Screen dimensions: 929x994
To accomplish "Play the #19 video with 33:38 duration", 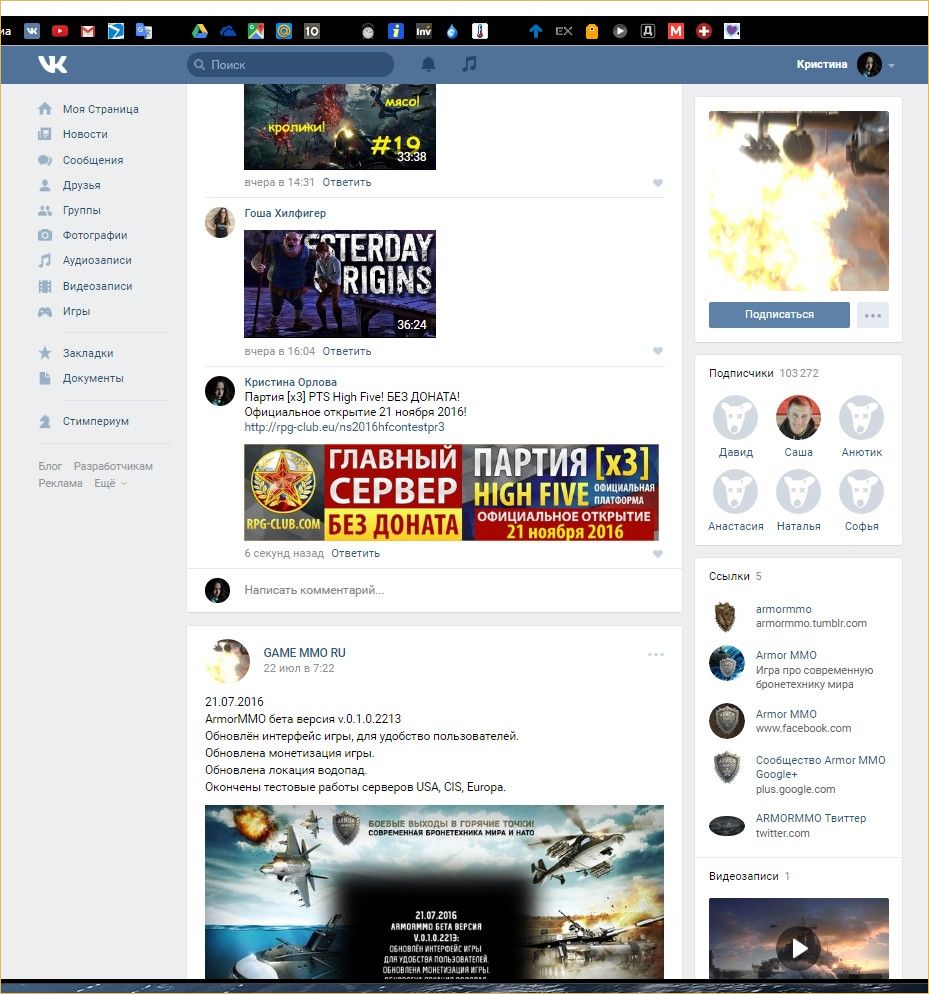I will [340, 127].
